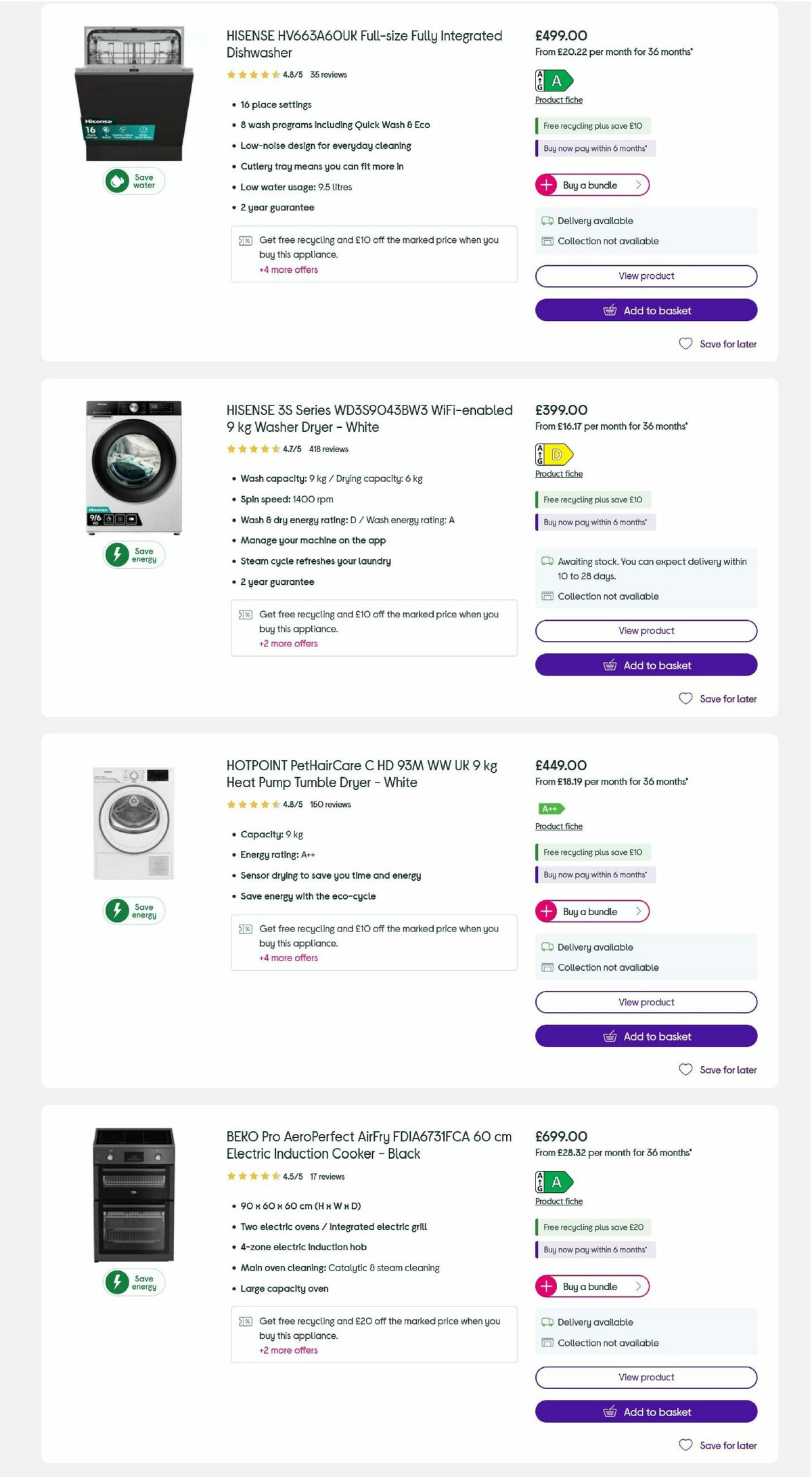Click View product for the Hotpoint tumble dryer
Screen dimensions: 812x1477
click(x=646, y=1002)
